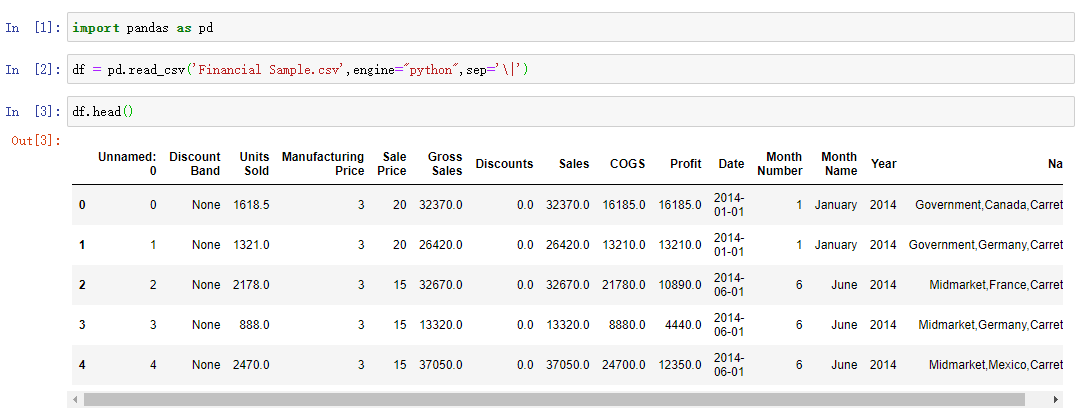Click the Discount Band column header
The width and height of the screenshot is (1081, 412).
[195, 164]
